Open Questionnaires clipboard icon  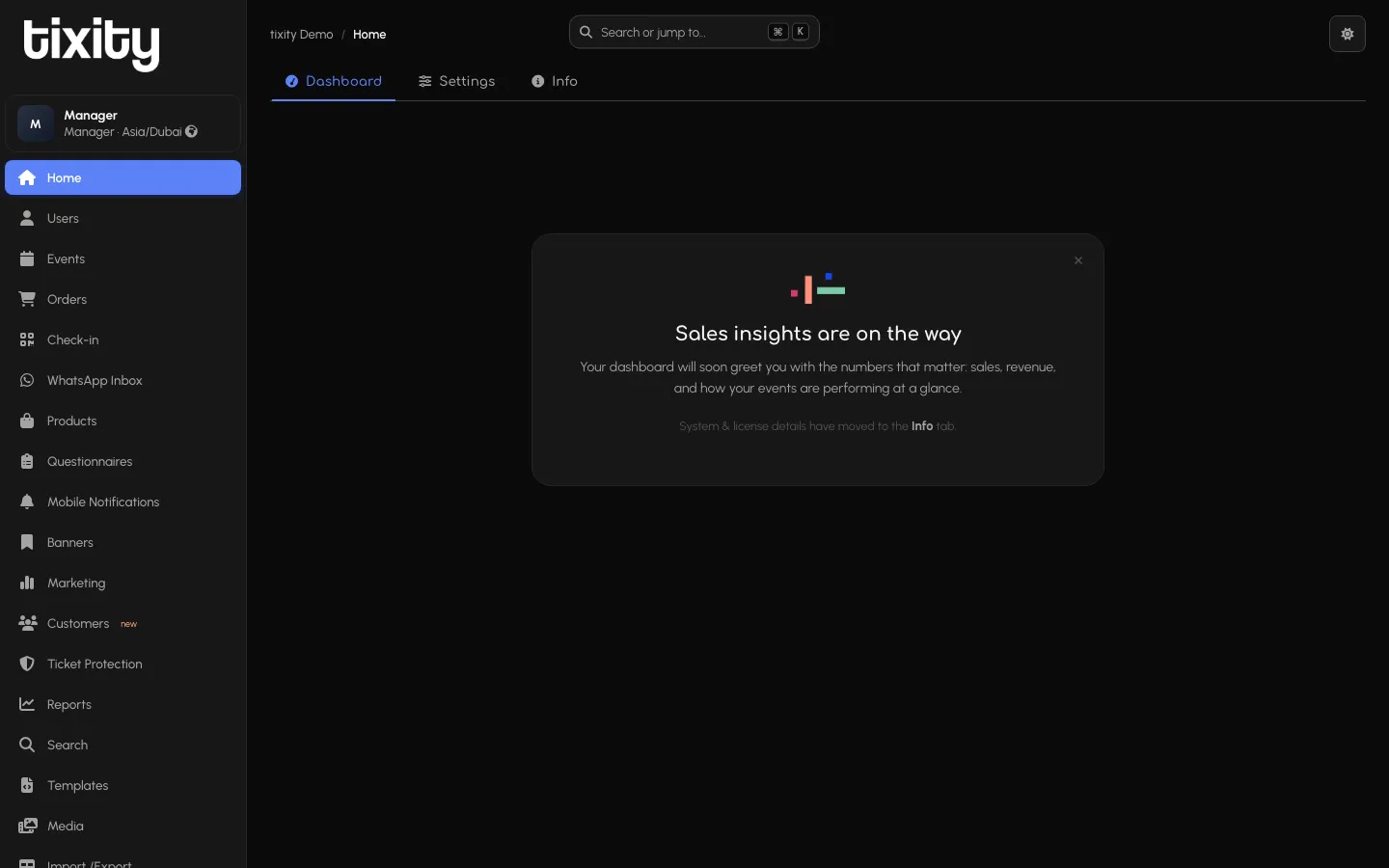click(x=27, y=461)
